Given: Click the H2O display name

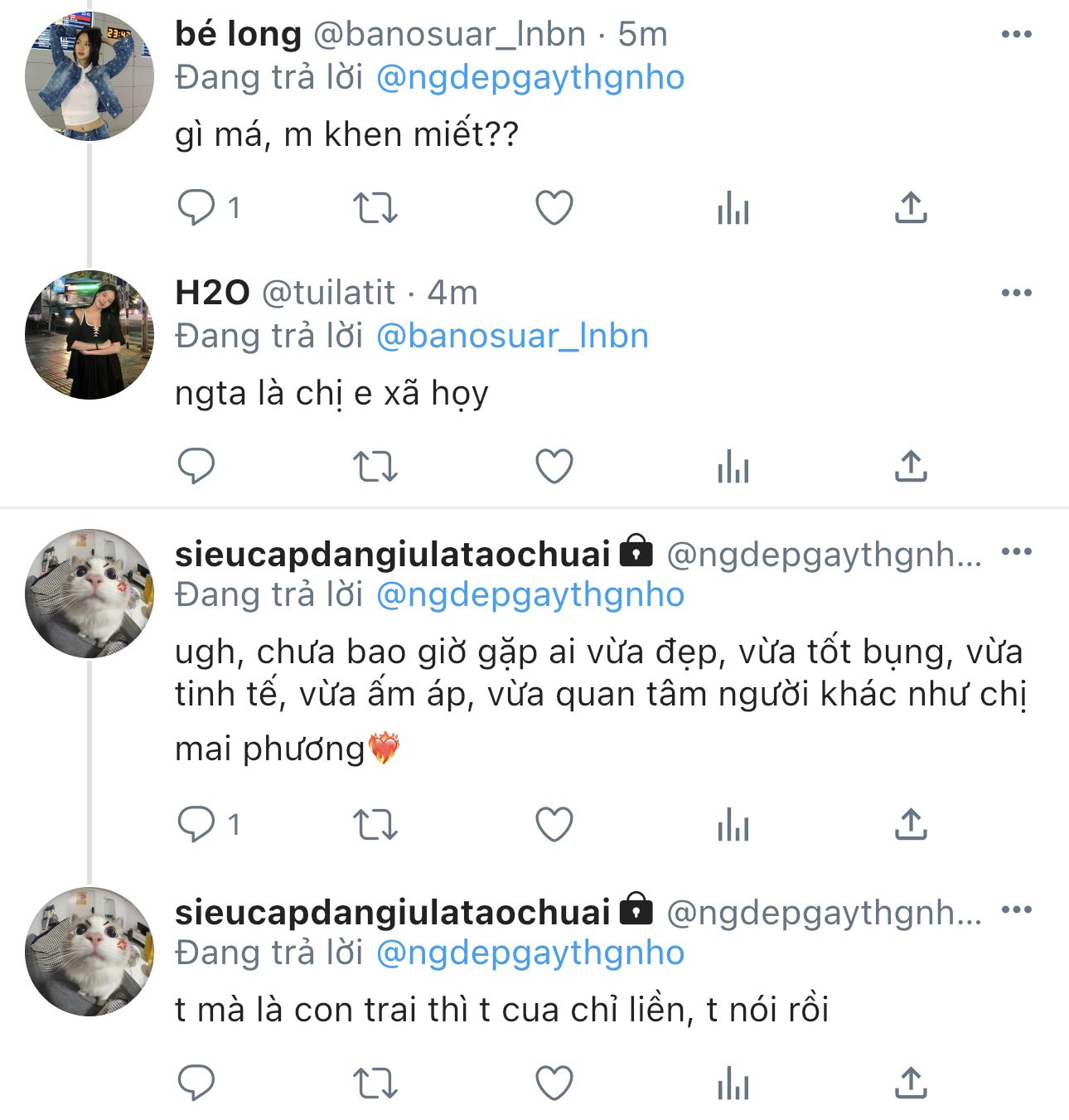Looking at the screenshot, I should pyautogui.click(x=212, y=293).
